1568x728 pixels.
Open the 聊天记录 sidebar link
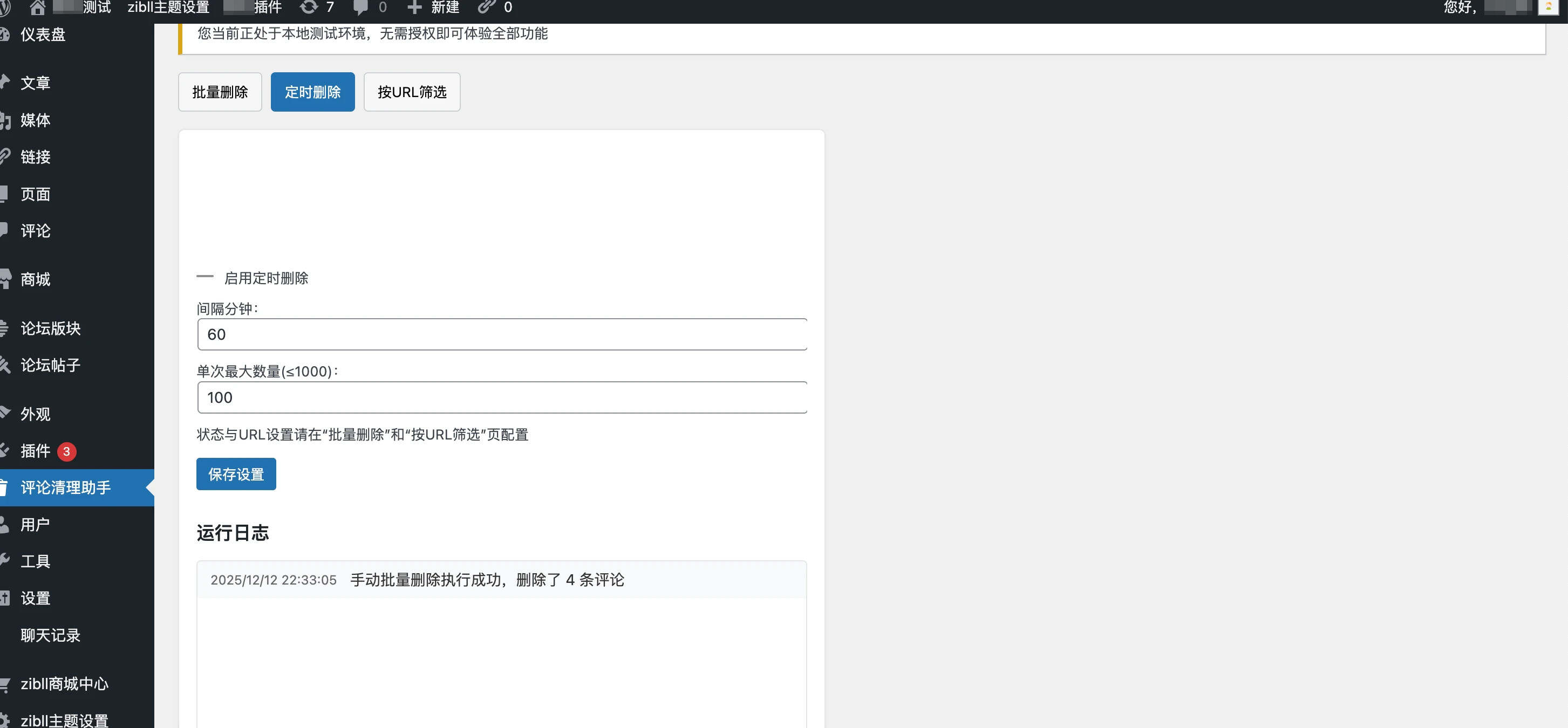click(50, 635)
